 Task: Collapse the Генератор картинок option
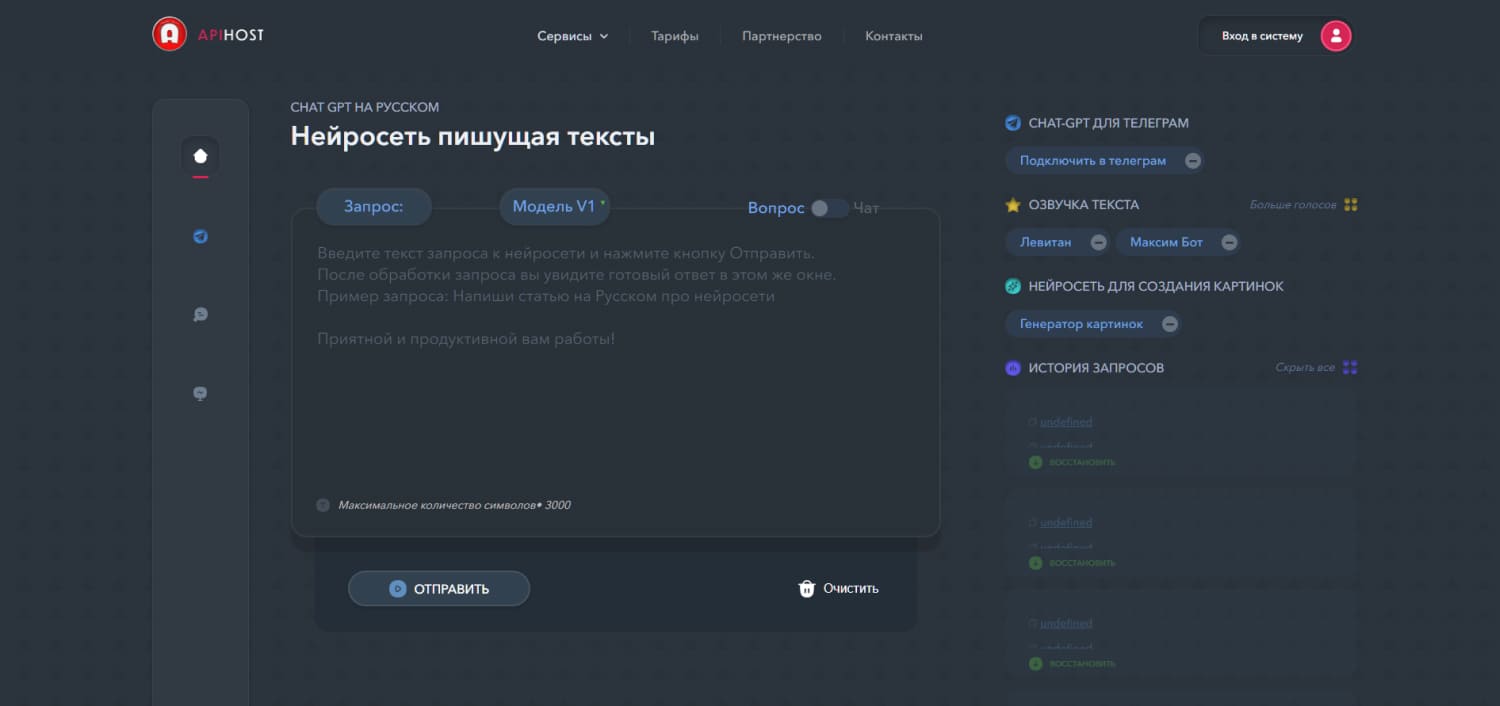pyautogui.click(x=1170, y=323)
